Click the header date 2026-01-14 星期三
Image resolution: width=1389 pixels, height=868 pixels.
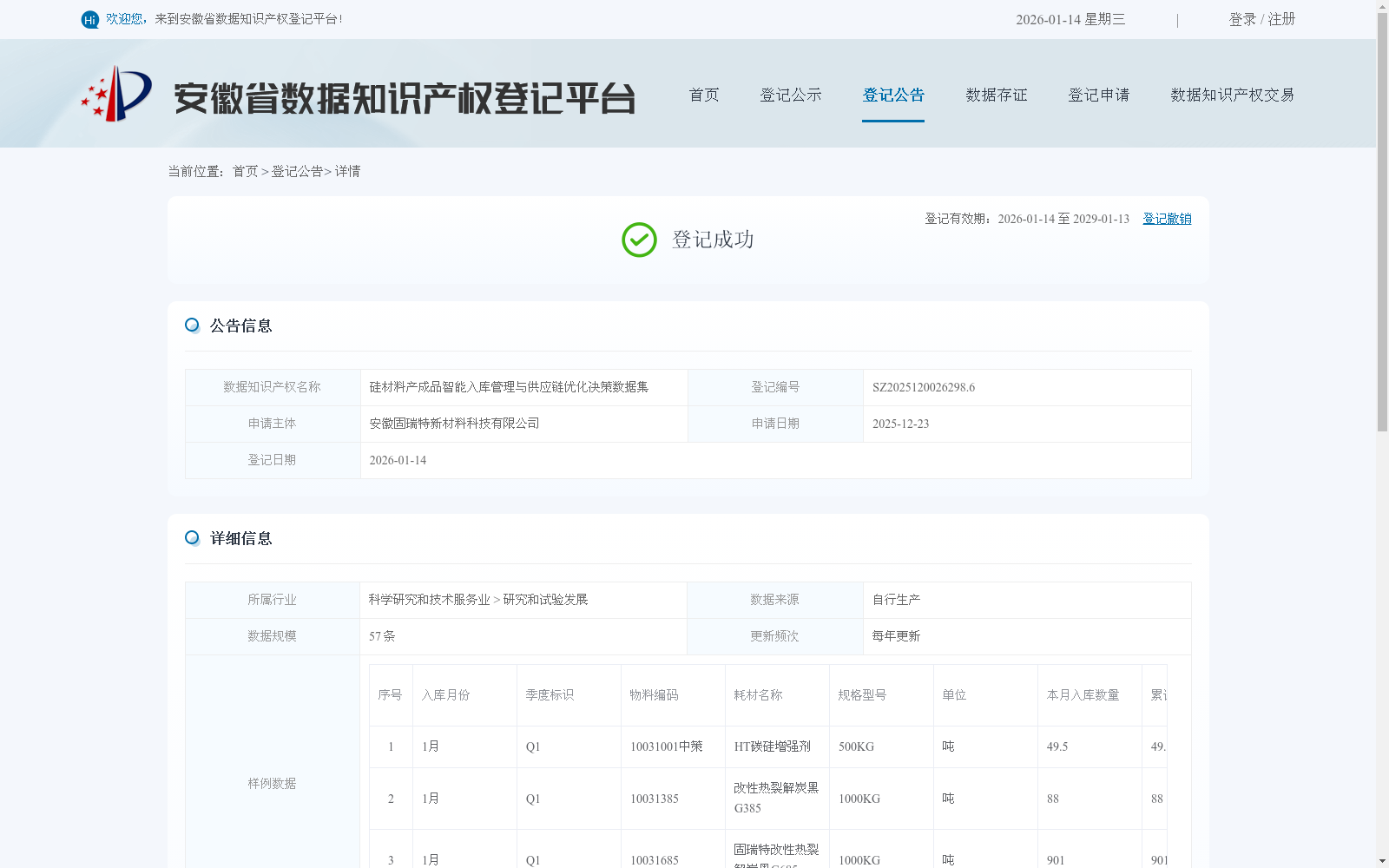(x=1070, y=19)
